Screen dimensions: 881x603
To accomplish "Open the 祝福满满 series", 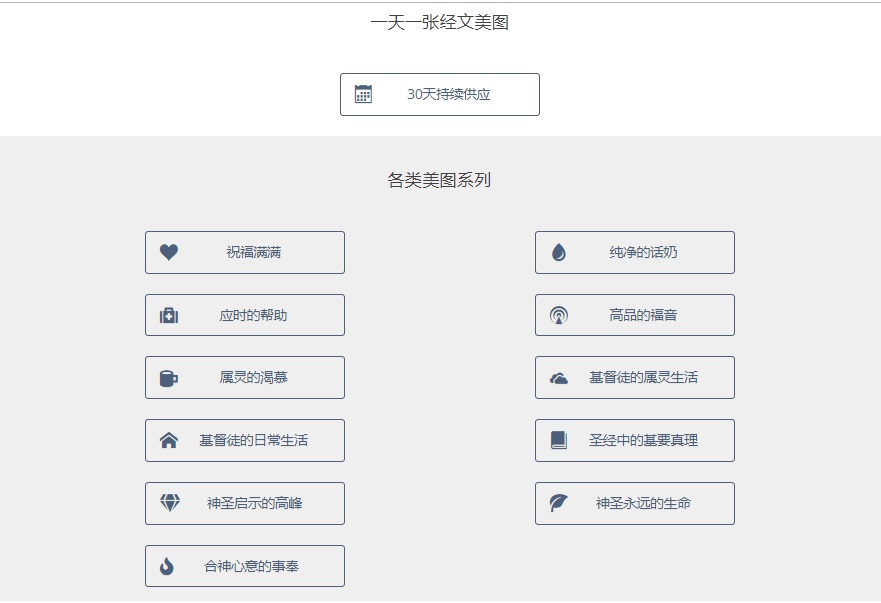I will (x=253, y=253).
